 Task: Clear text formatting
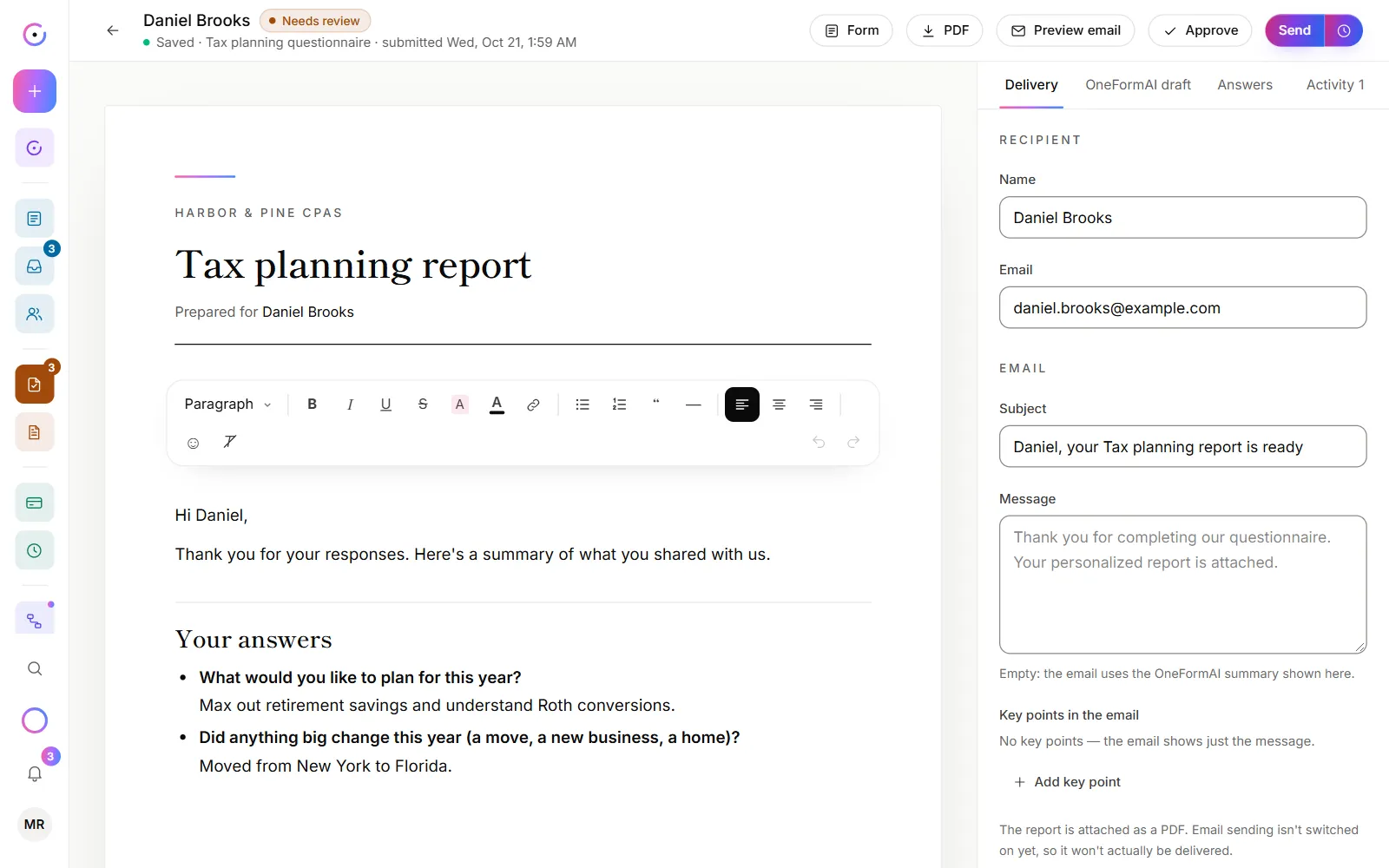230,443
